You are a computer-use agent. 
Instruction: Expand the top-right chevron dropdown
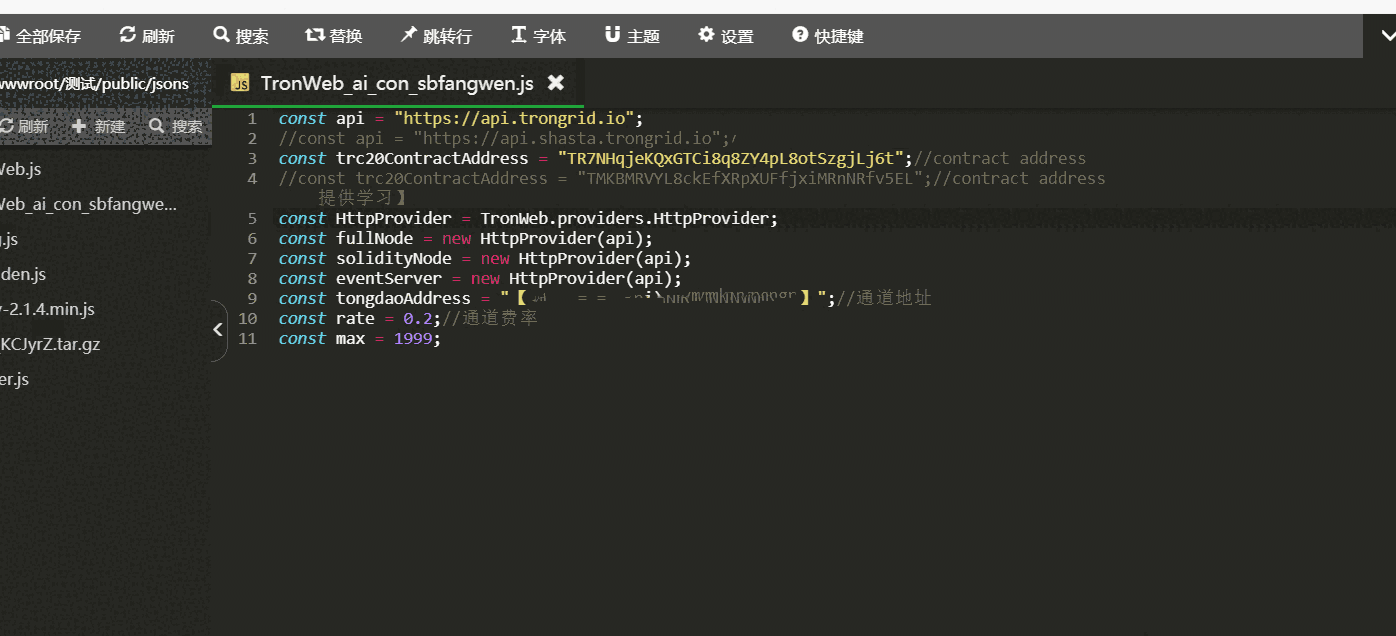click(x=1388, y=36)
